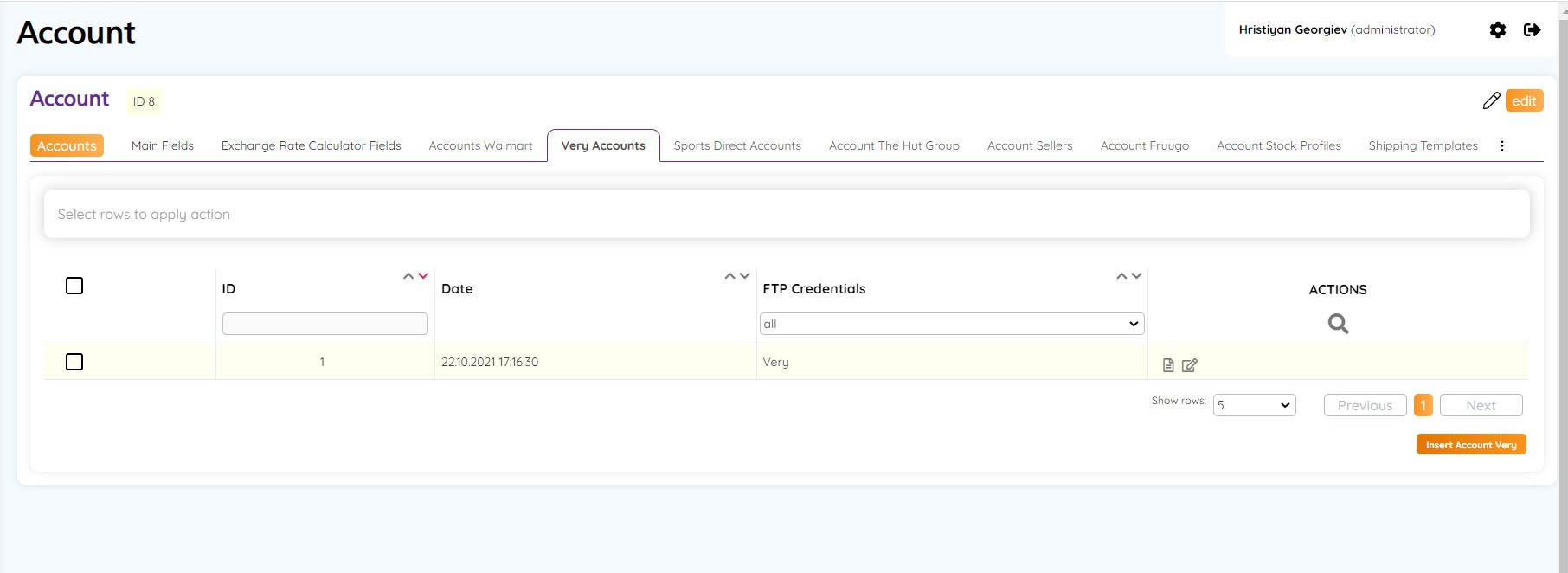Log out using the exit arrow icon

click(x=1533, y=30)
